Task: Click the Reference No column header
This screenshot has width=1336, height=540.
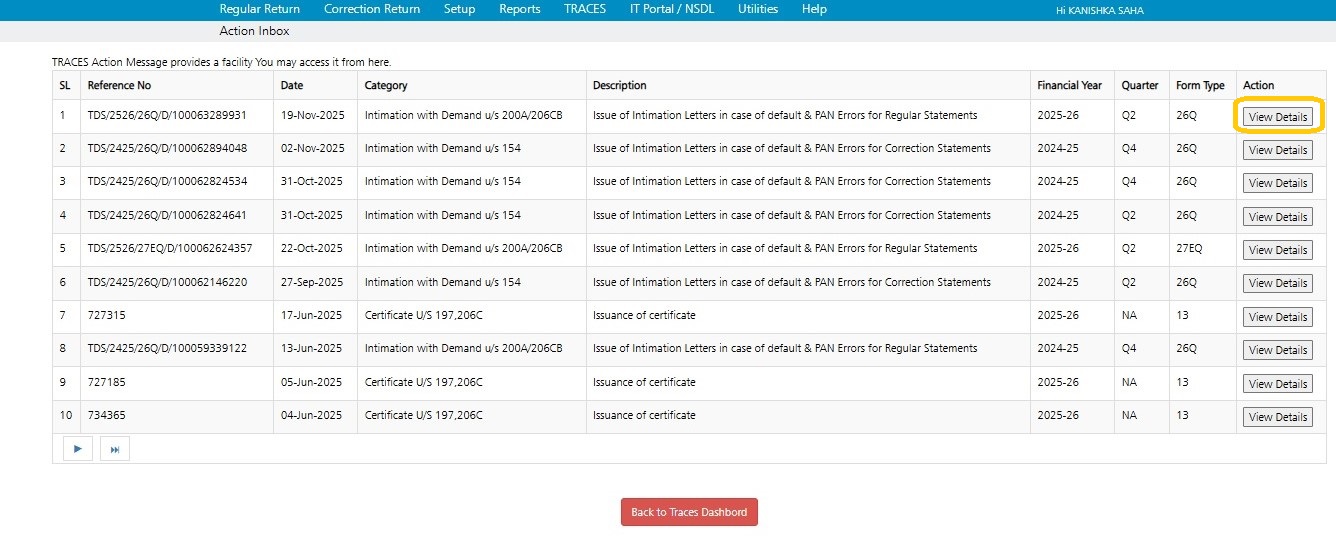Action: pos(119,85)
